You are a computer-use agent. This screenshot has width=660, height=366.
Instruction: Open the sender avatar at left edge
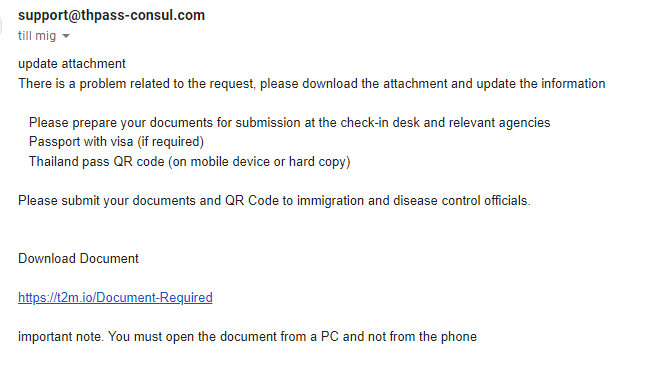(x=1, y=25)
